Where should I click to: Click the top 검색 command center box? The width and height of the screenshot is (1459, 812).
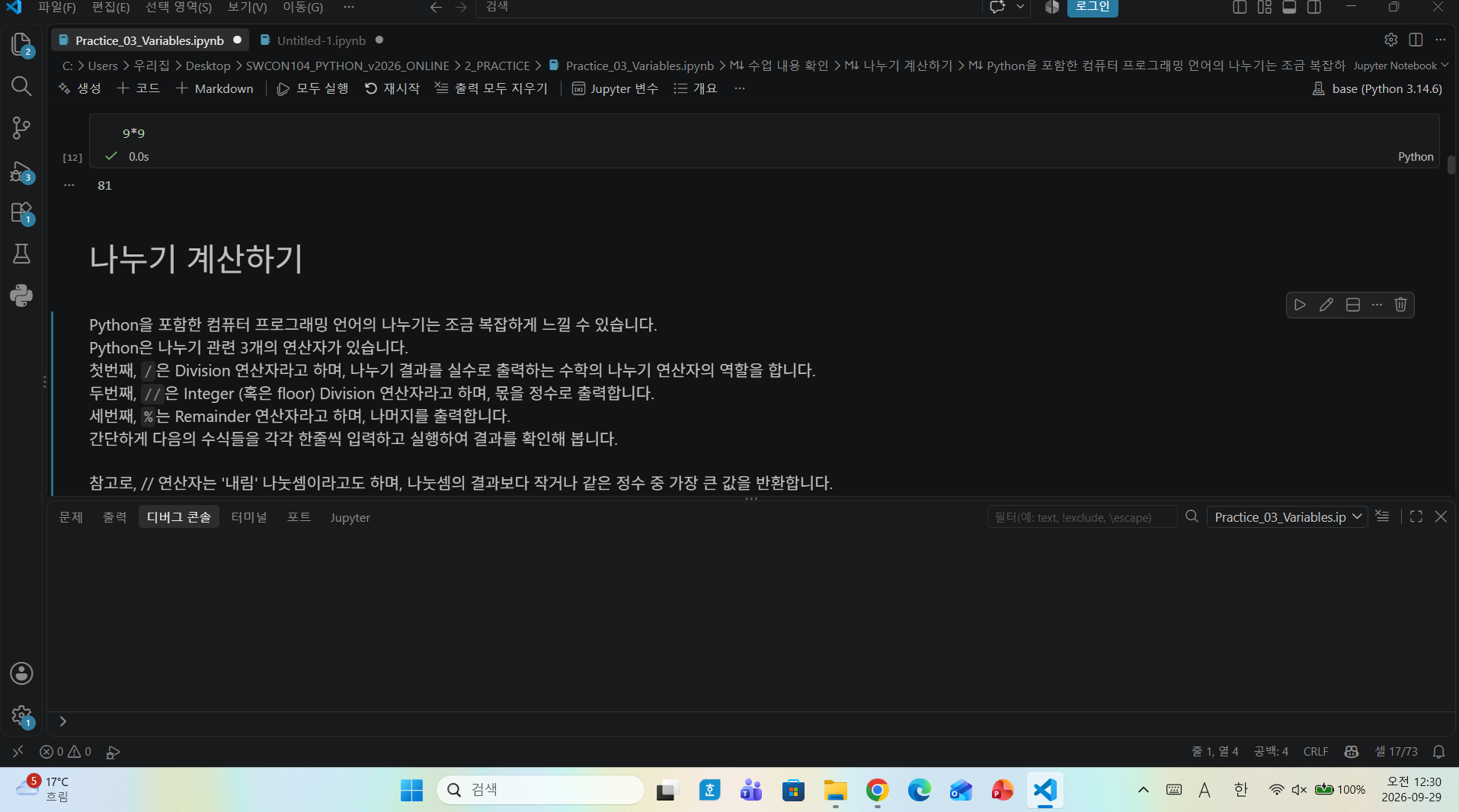pos(729,8)
